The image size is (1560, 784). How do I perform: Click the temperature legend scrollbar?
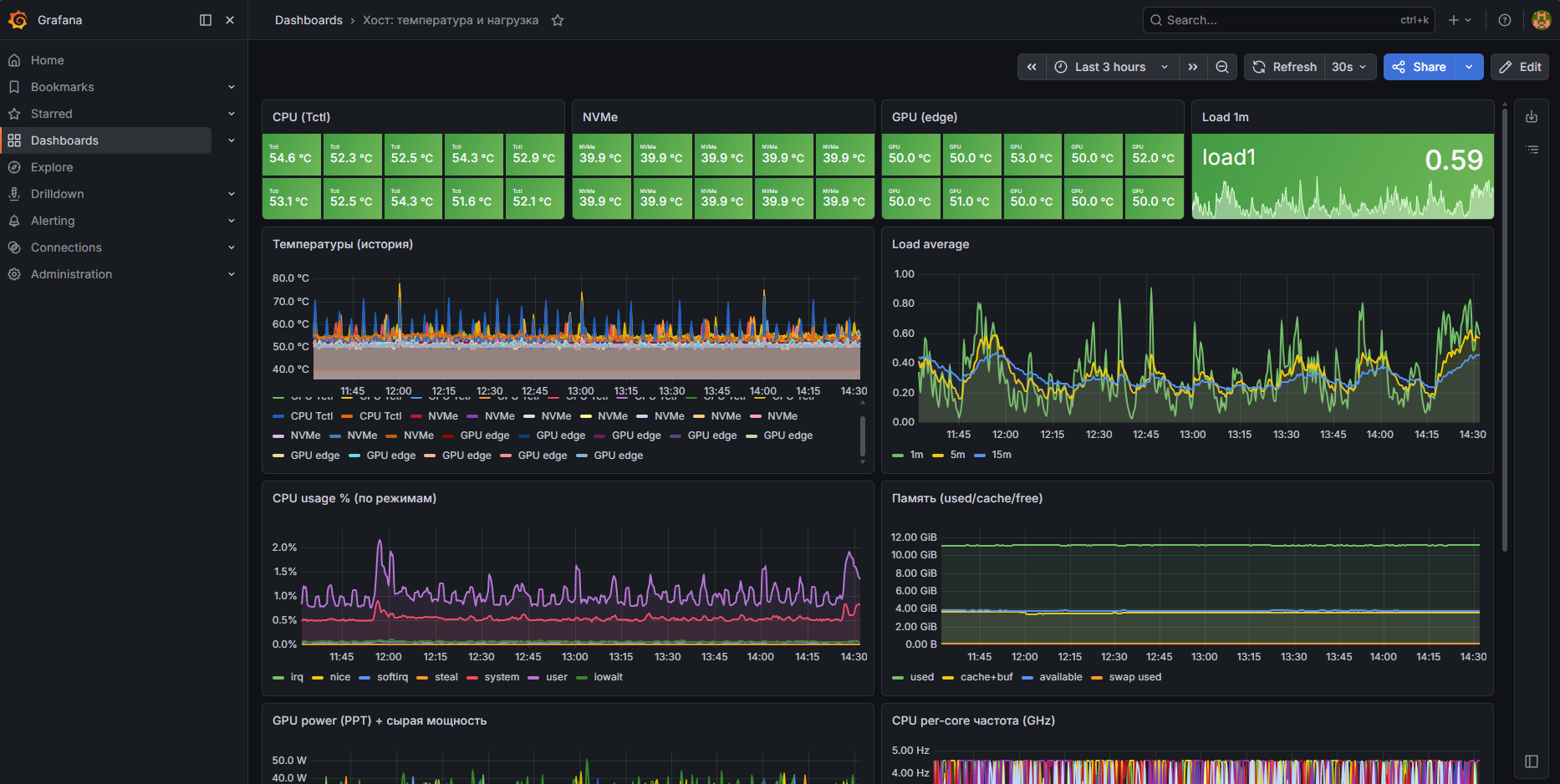[863, 435]
